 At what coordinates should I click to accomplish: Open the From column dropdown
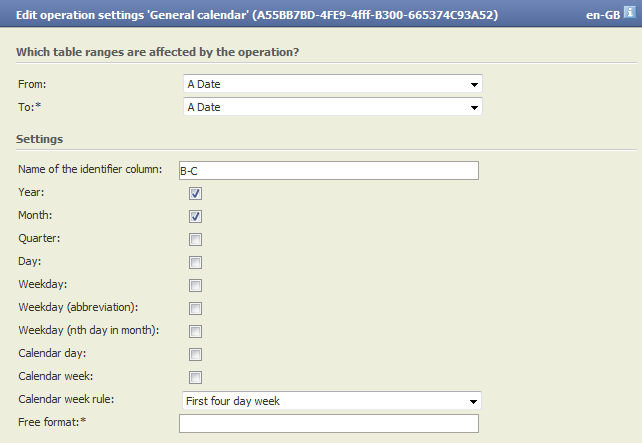pos(333,84)
